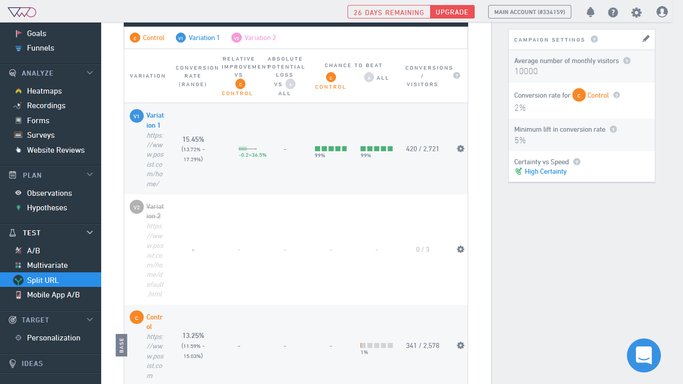Click info icon after Conversion rate for Control

[x=616, y=95]
